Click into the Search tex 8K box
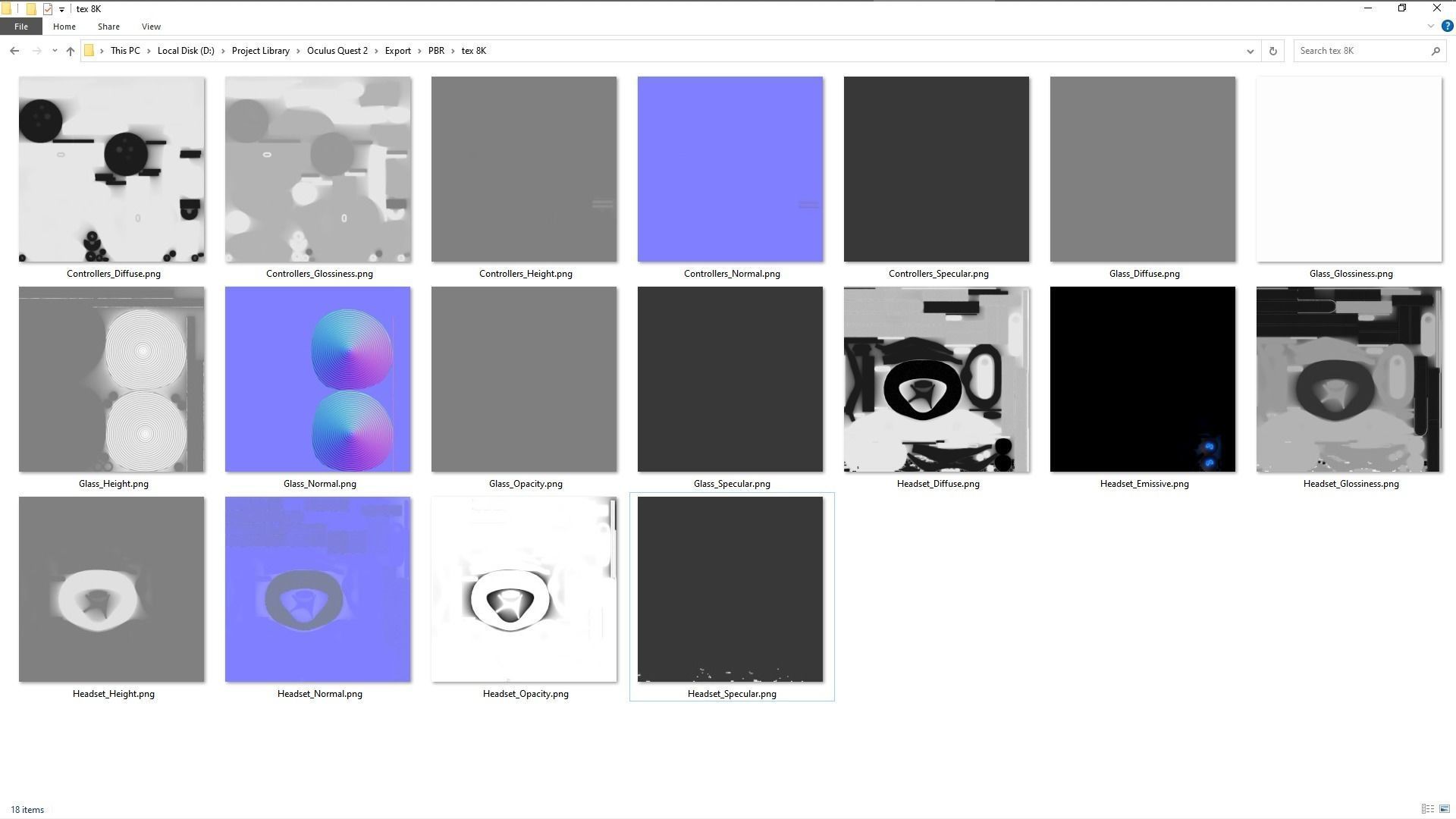Viewport: 1456px width, 819px height. click(x=1357, y=51)
